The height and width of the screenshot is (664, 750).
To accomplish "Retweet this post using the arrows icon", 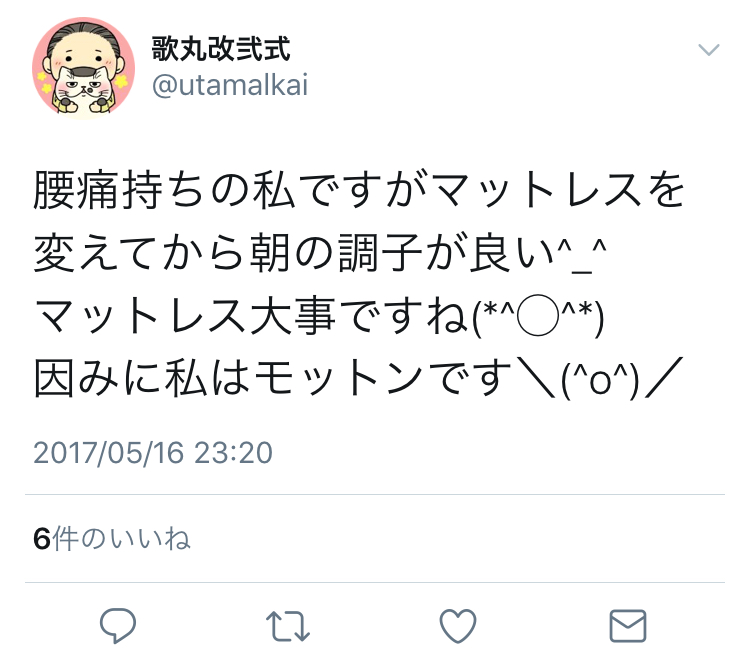I will [x=287, y=626].
